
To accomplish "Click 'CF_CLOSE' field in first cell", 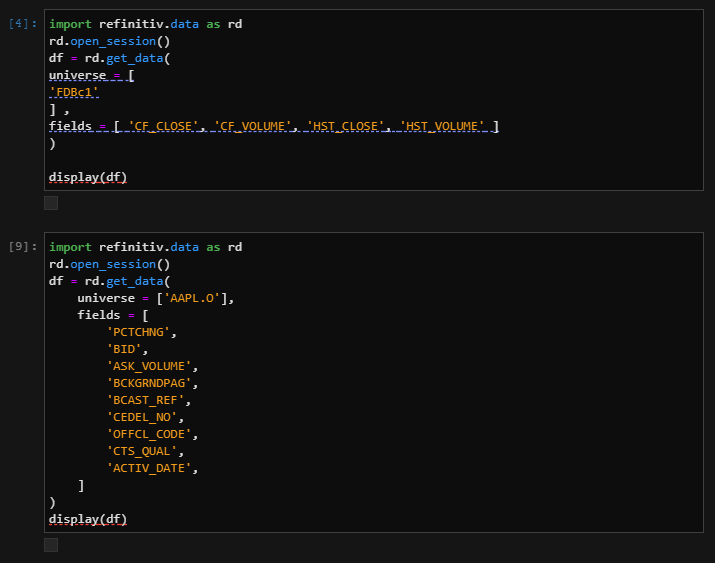I will pyautogui.click(x=163, y=126).
